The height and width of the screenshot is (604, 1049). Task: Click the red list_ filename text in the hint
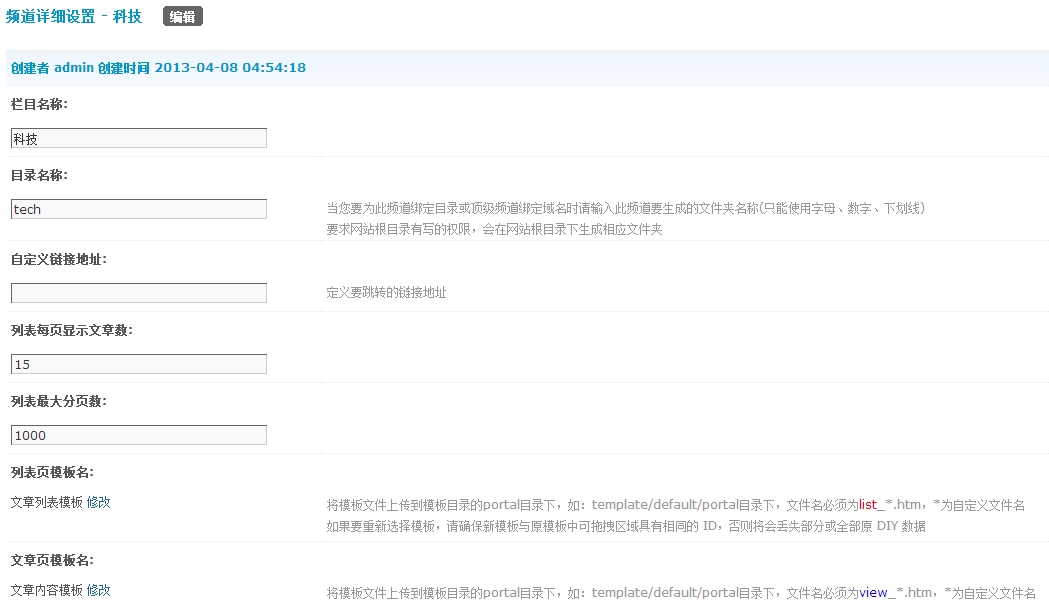pos(872,505)
